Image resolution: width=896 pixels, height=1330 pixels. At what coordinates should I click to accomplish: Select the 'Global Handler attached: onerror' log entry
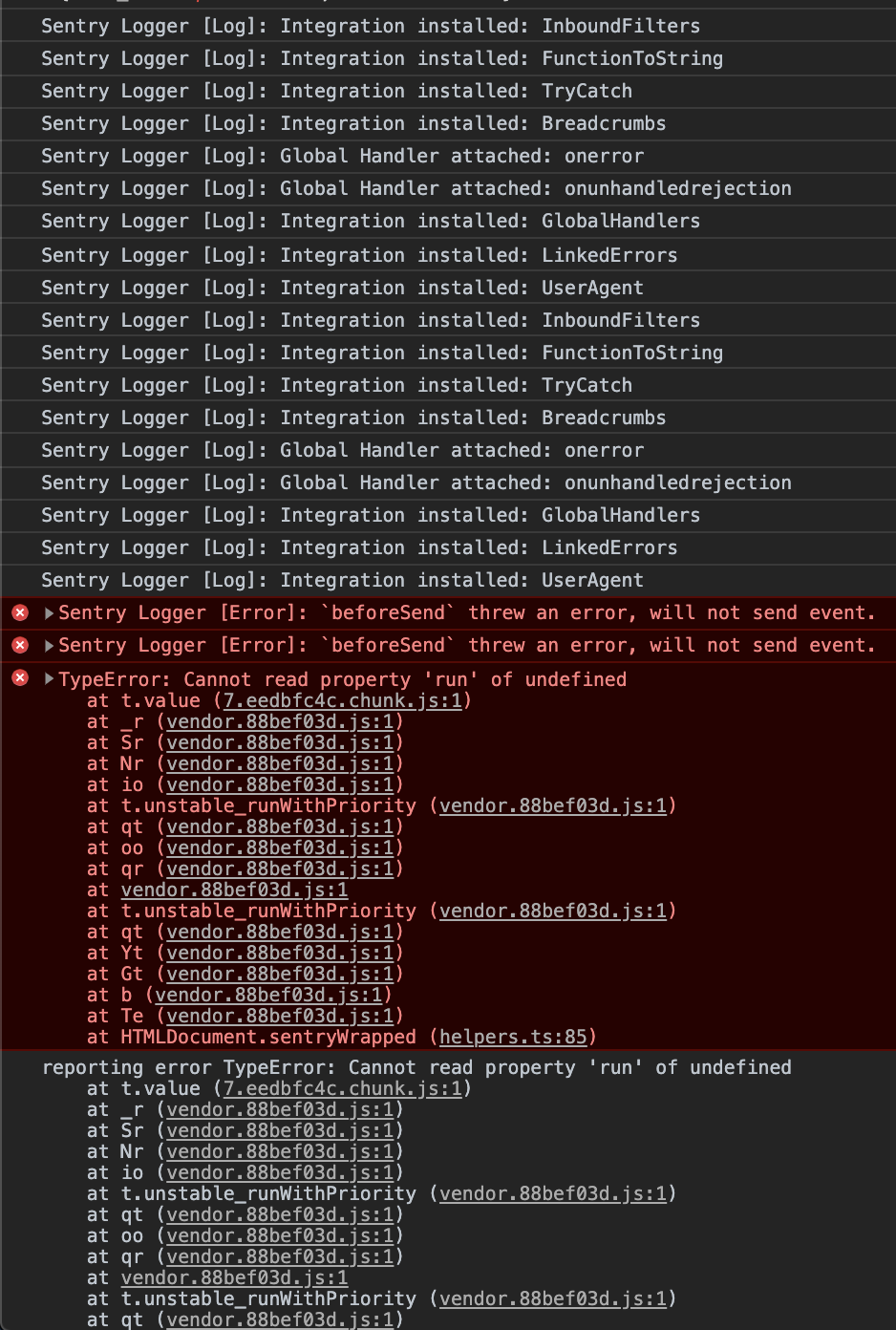341,156
